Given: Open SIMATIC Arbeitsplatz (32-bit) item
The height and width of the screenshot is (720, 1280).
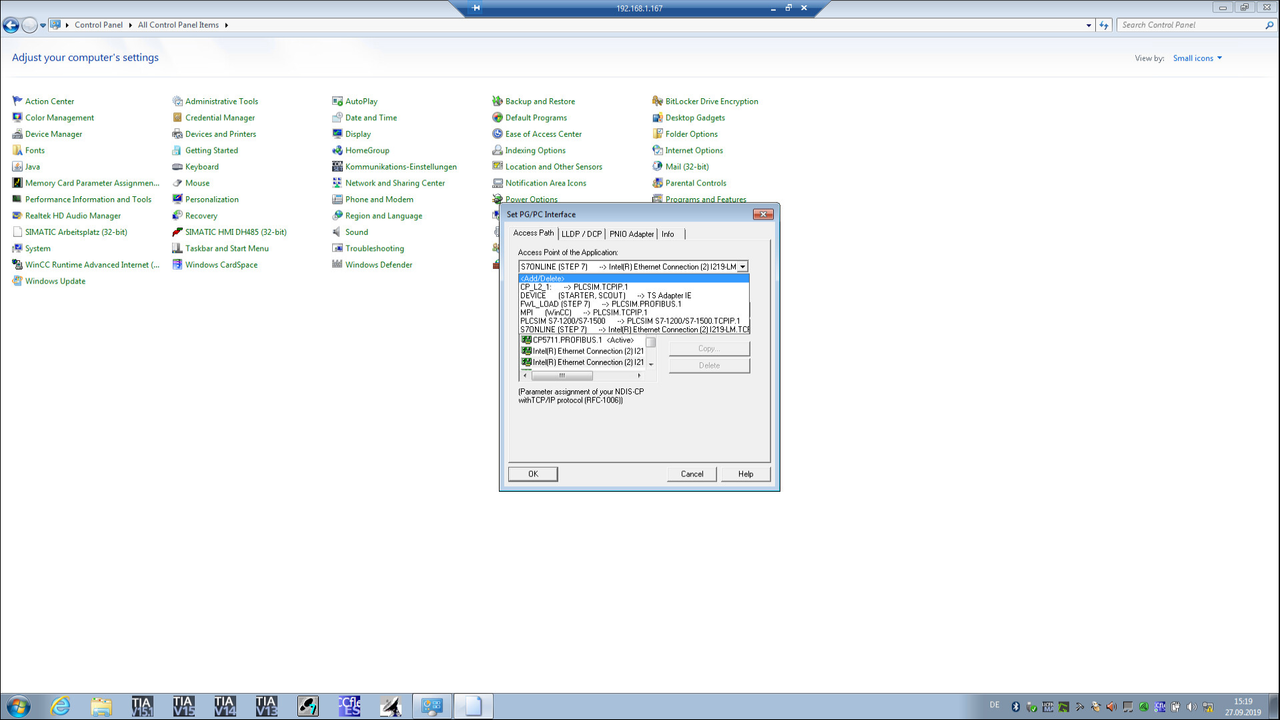Looking at the screenshot, I should (70, 232).
